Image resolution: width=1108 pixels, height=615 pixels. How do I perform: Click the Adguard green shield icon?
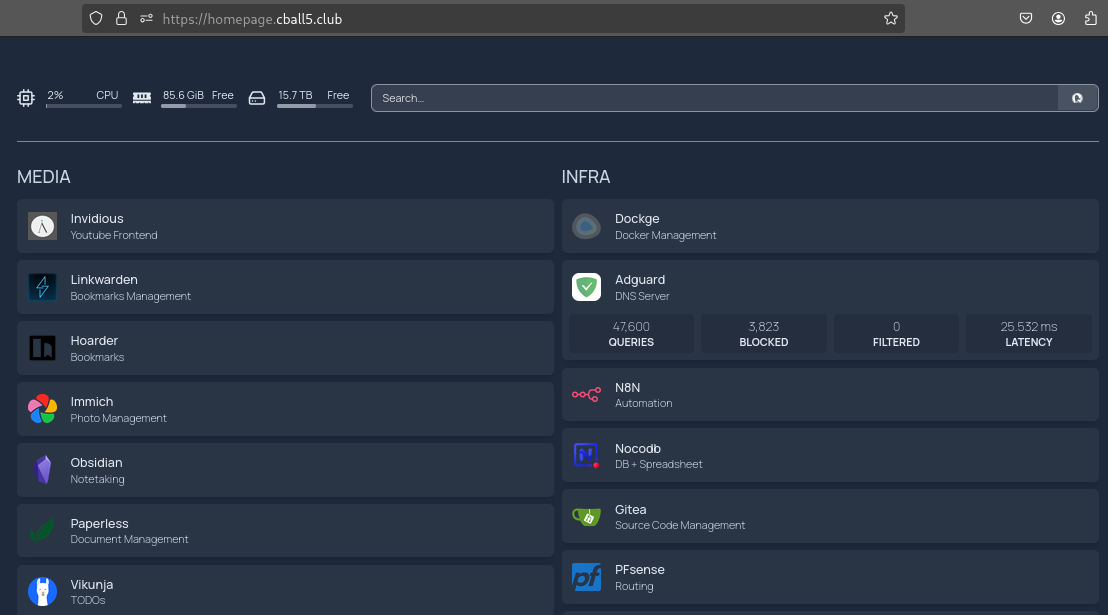[587, 287]
